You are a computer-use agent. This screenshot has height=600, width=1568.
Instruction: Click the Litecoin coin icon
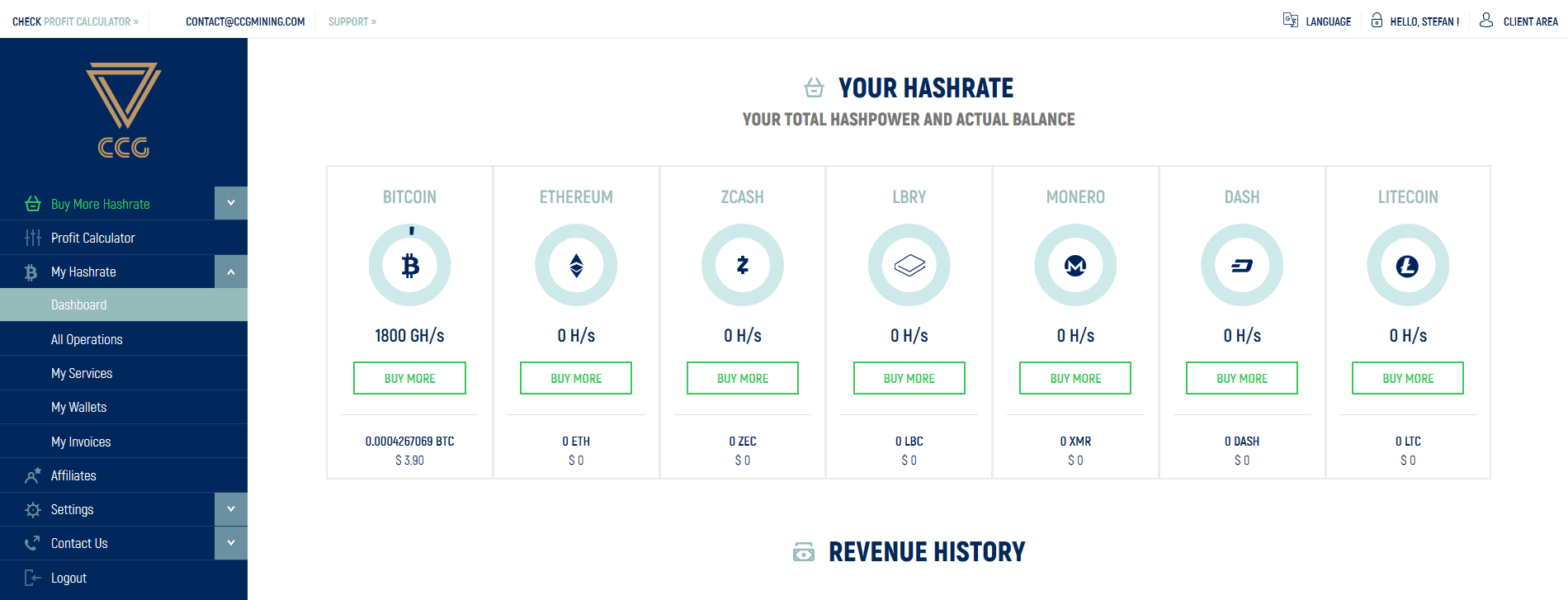point(1408,266)
